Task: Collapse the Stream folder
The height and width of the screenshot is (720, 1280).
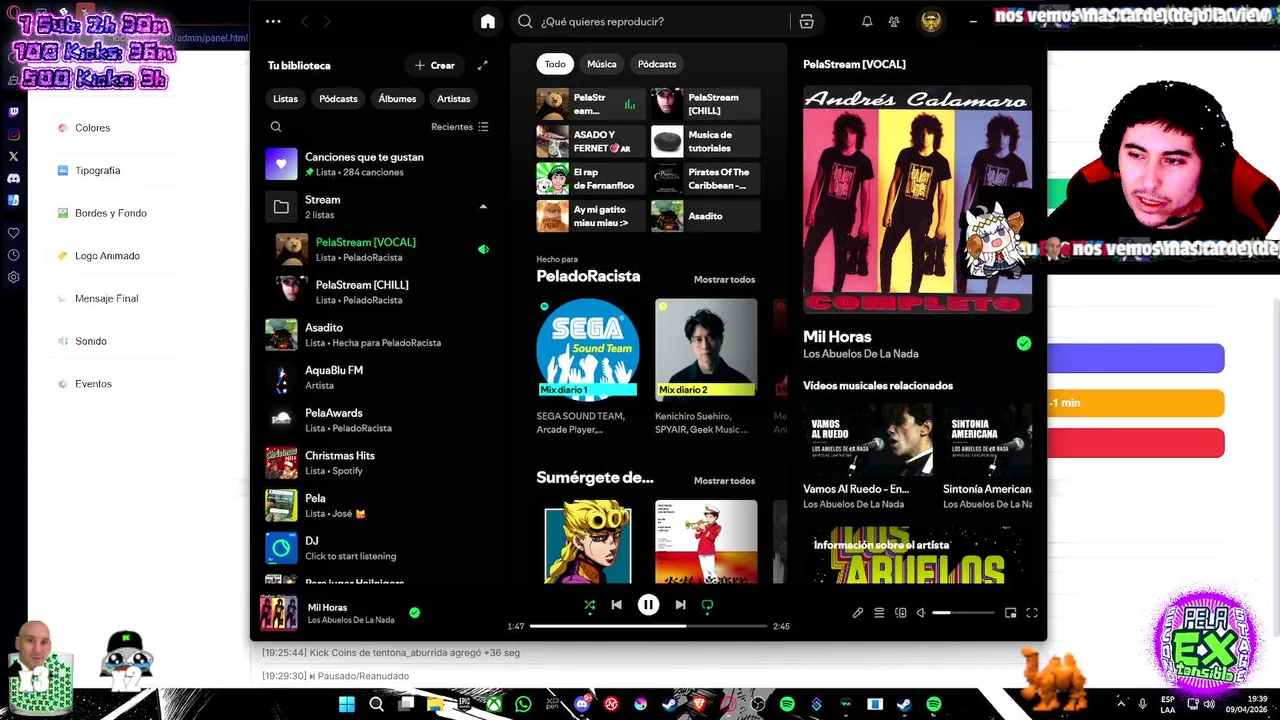Action: coord(483,206)
